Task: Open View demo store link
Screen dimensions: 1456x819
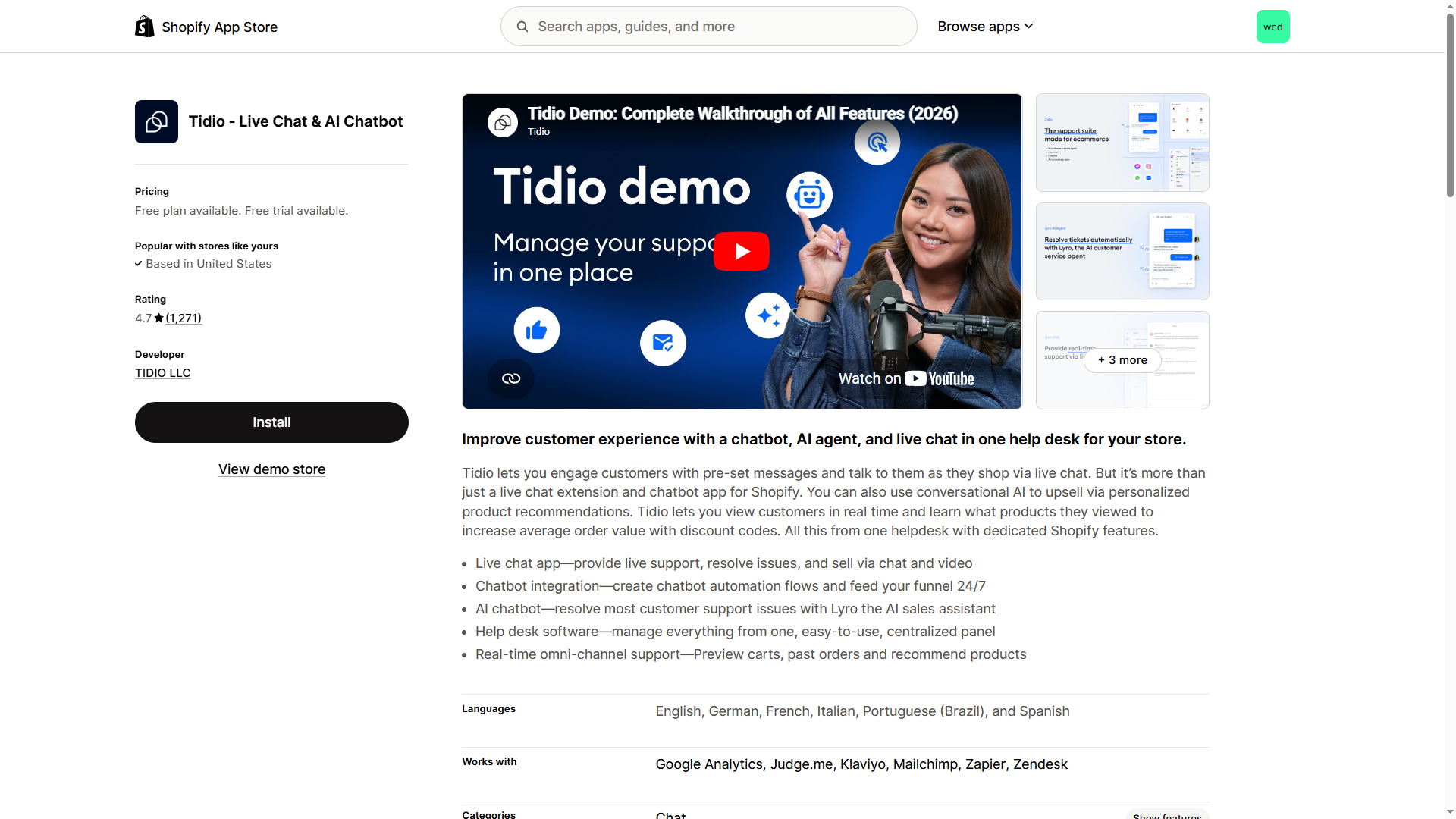Action: point(271,469)
